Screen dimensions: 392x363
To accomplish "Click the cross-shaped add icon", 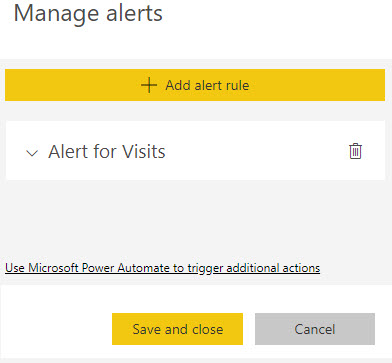I will tap(149, 85).
